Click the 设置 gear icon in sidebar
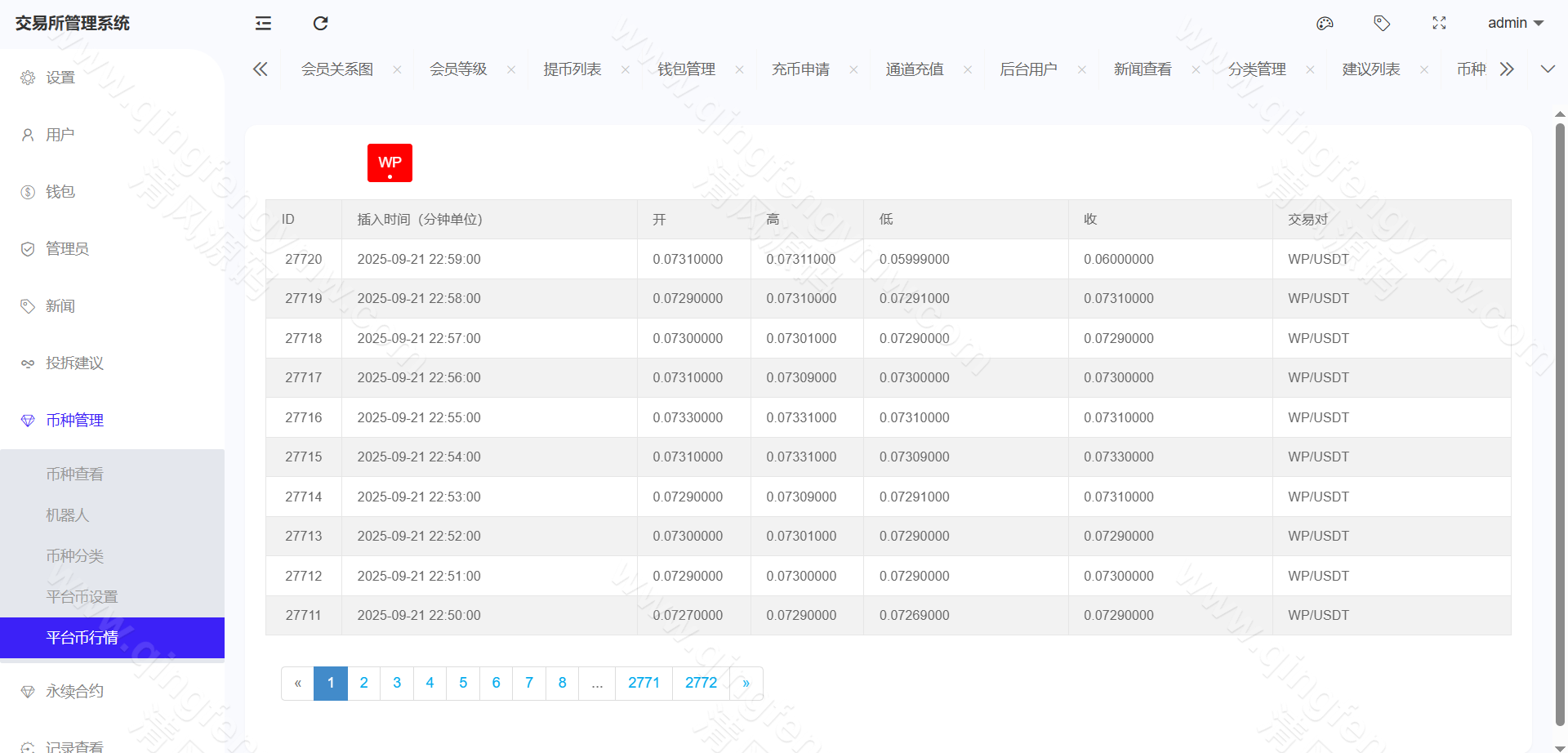The height and width of the screenshot is (753, 1568). pyautogui.click(x=28, y=77)
